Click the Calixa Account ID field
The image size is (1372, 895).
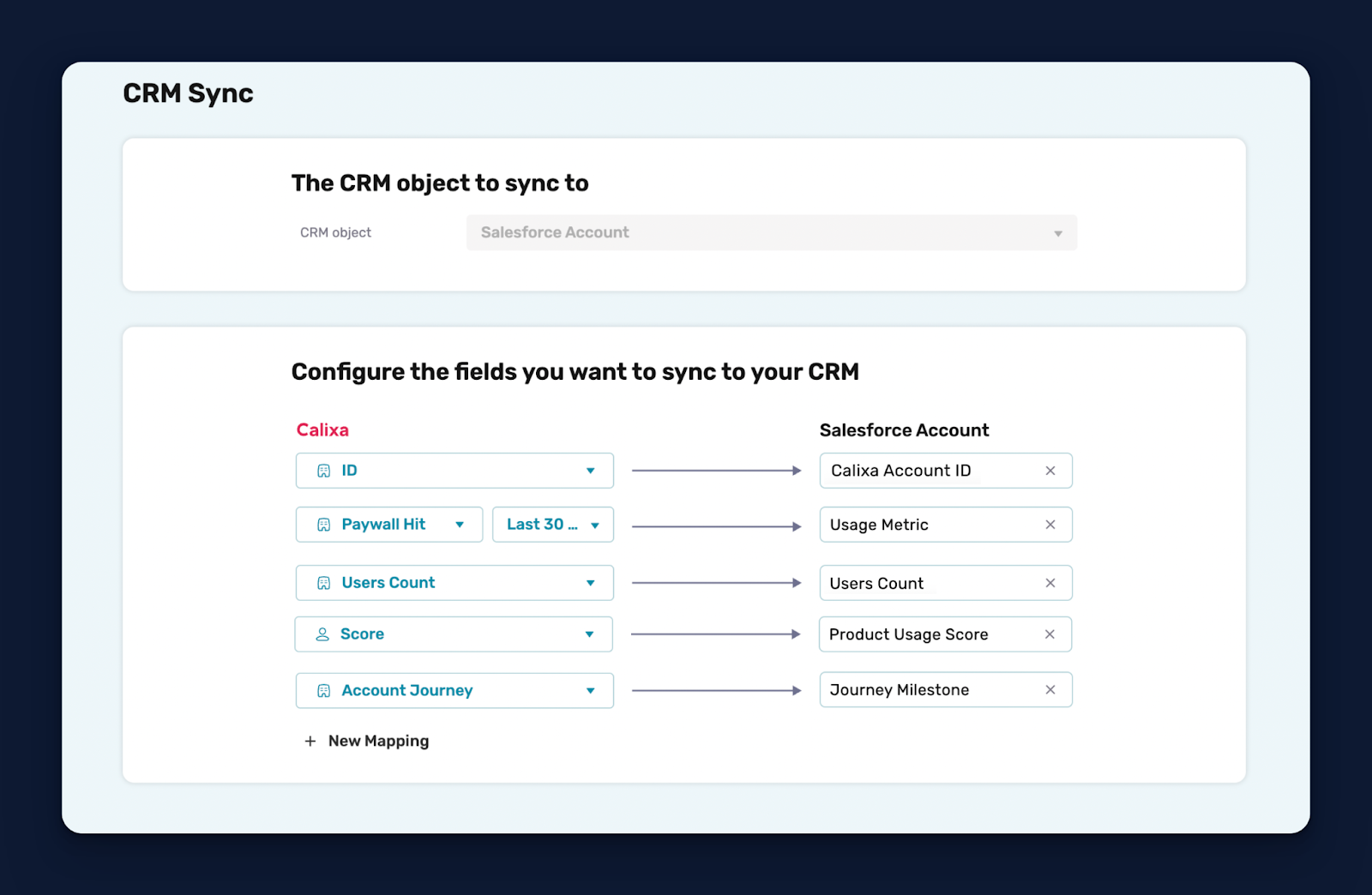pyautogui.click(x=946, y=471)
